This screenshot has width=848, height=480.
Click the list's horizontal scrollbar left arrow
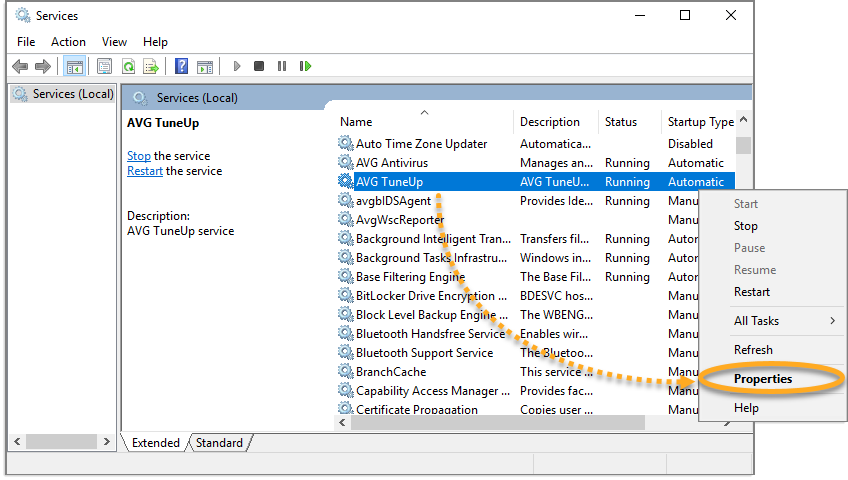342,423
